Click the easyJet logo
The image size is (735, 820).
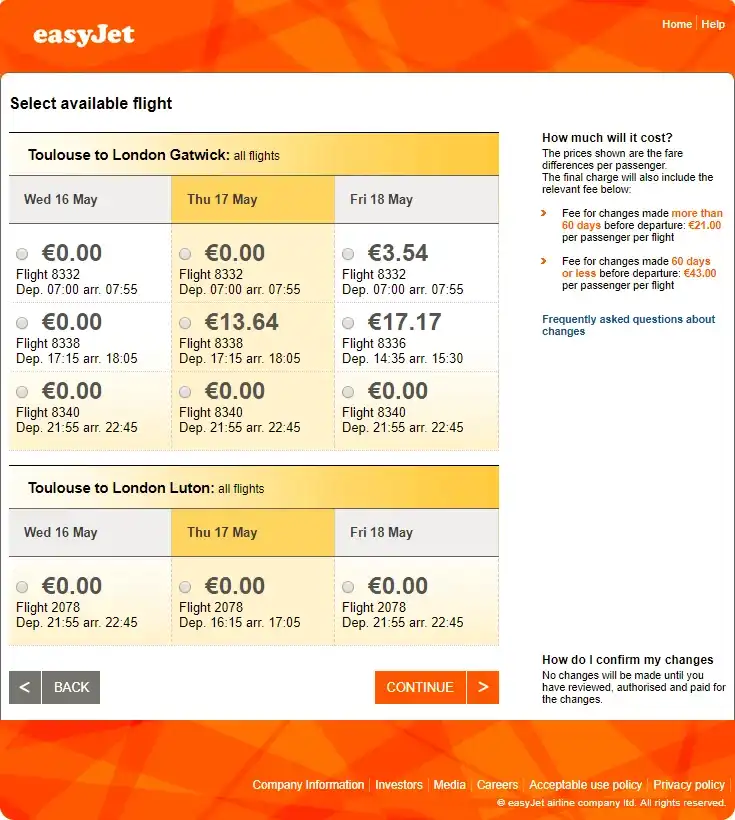pos(84,34)
